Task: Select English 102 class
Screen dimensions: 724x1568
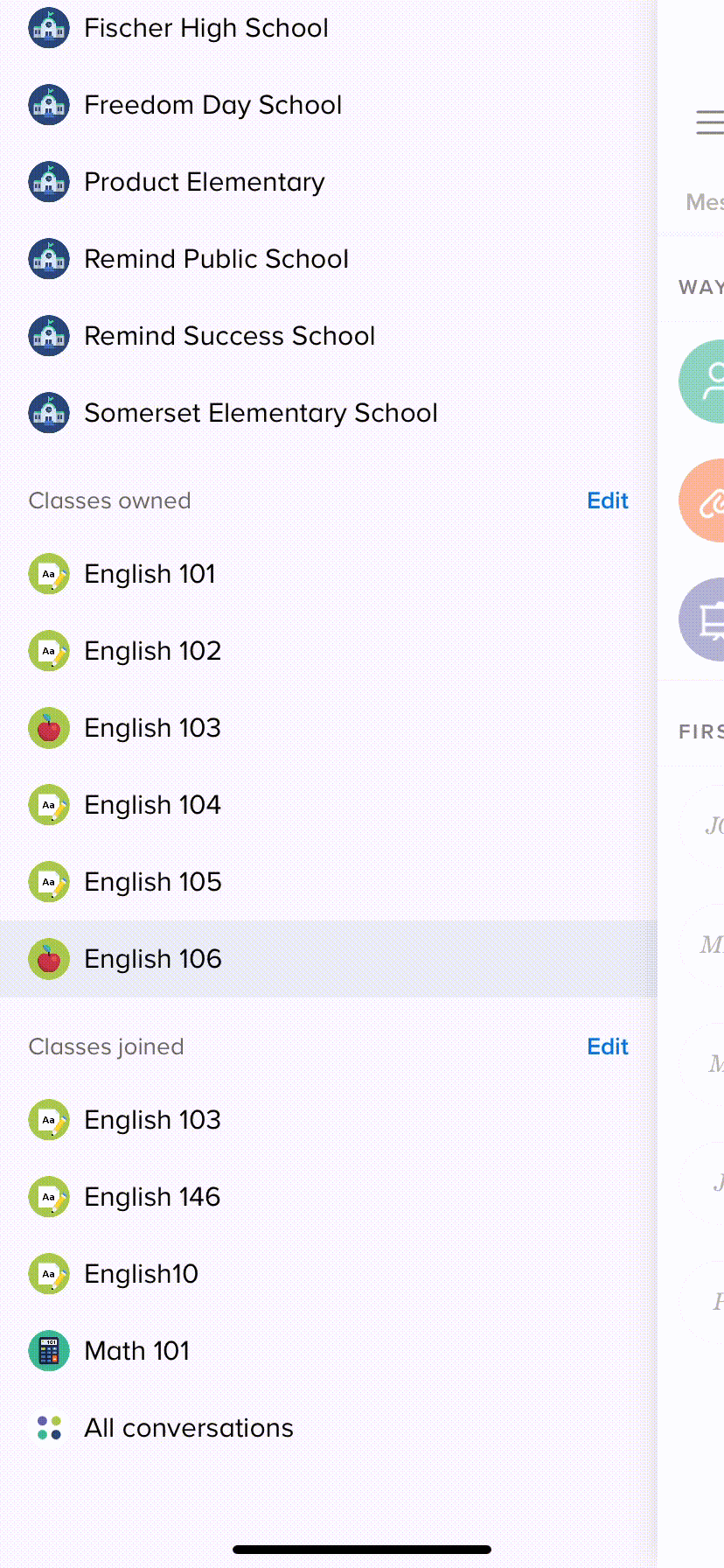Action: tap(152, 651)
